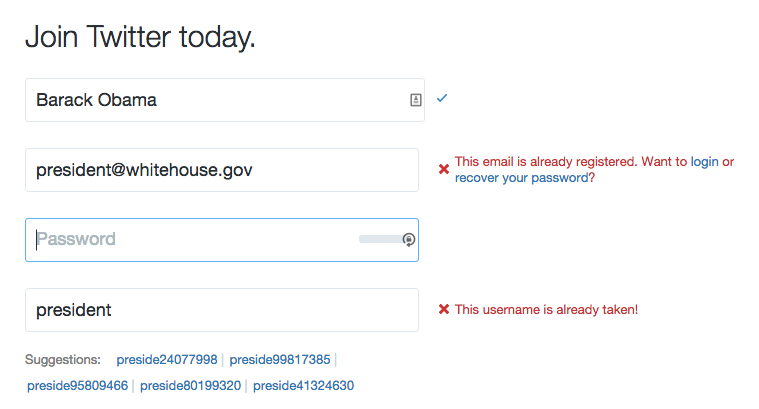Click the password manager icon in Password field
The image size is (759, 409).
408,239
